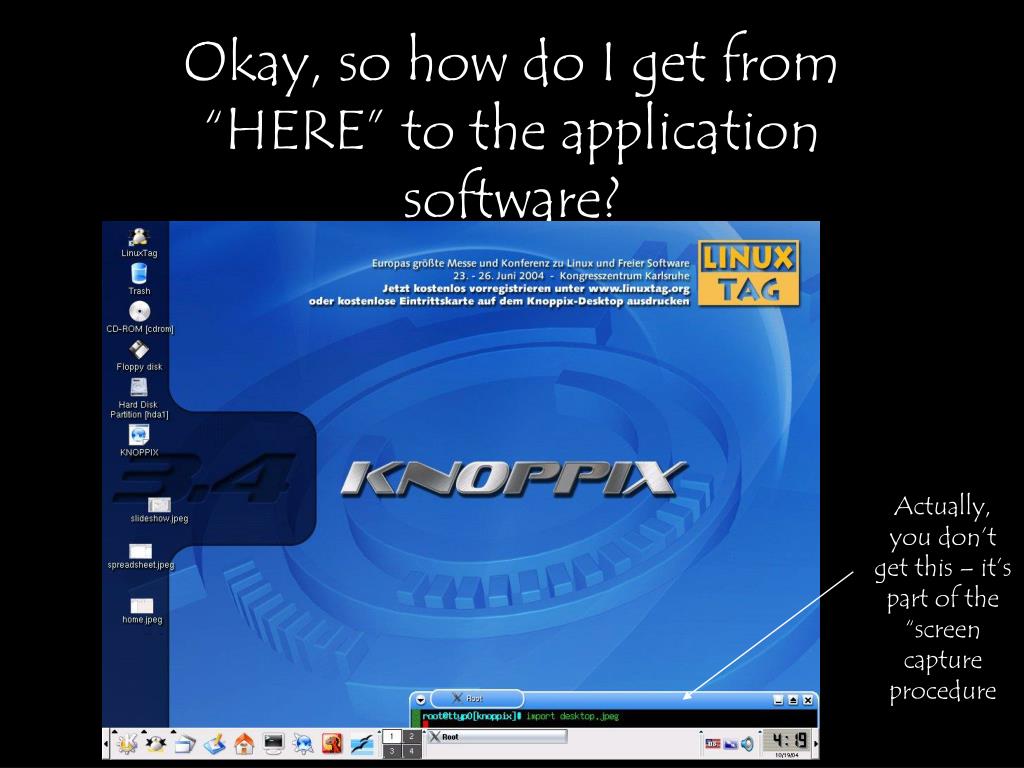Collapse the panel with the right hide arrow
The width and height of the screenshot is (1024, 768).
(x=816, y=744)
